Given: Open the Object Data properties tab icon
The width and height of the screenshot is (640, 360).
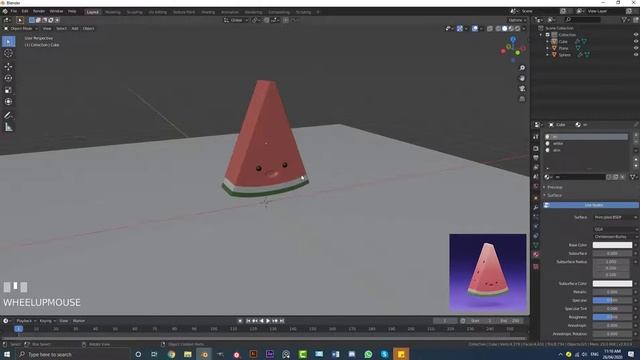Looking at the screenshot, I should pyautogui.click(x=536, y=245).
